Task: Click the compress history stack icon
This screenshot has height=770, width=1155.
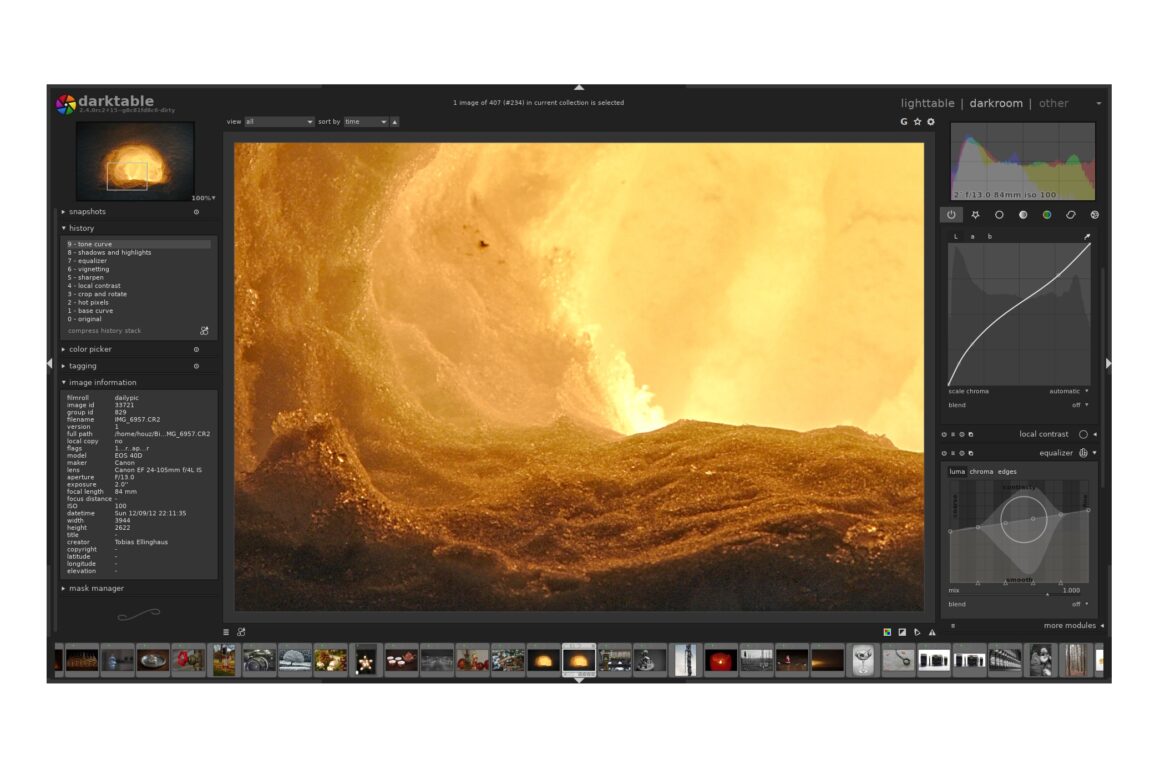Action: coord(204,331)
